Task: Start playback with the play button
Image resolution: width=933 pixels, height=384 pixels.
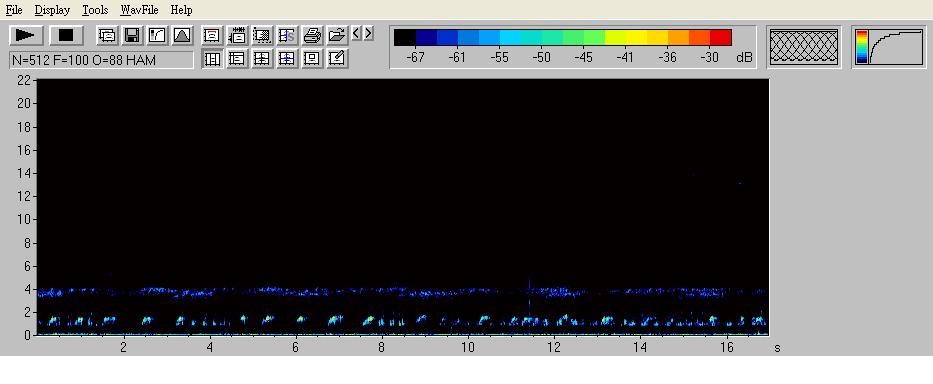Action: click(x=26, y=35)
